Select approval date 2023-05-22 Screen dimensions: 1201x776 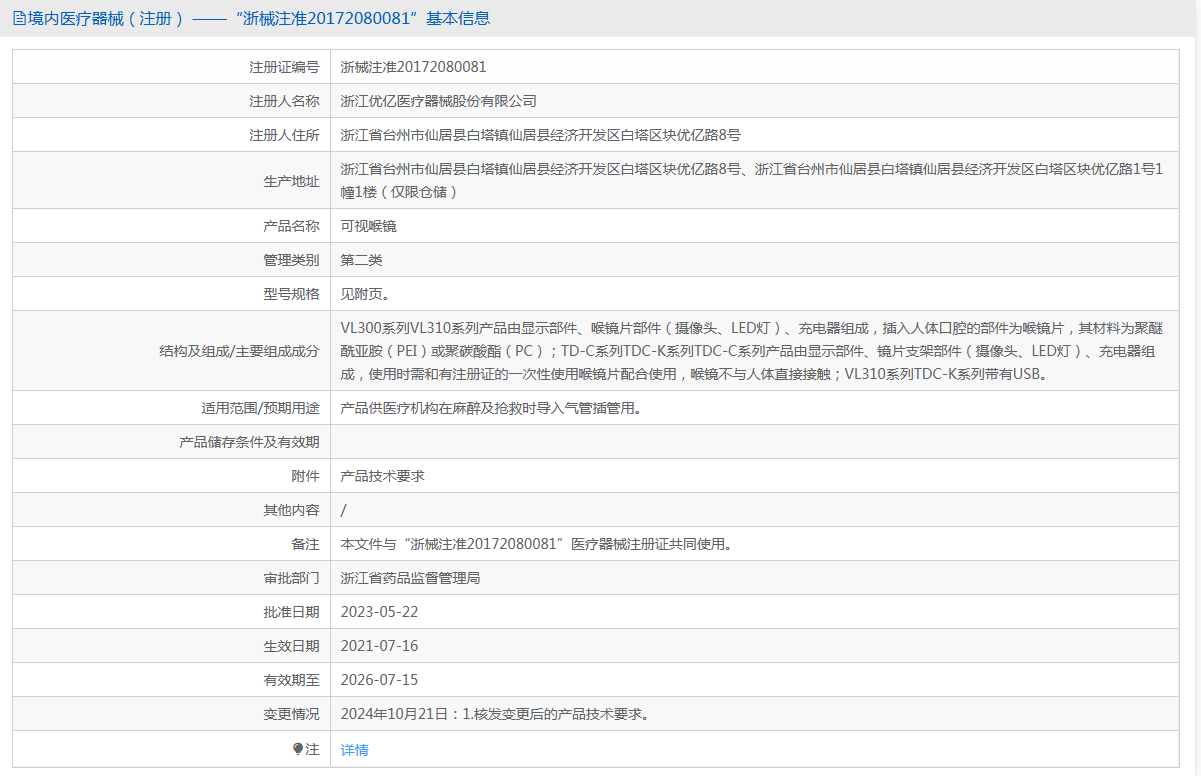pos(380,612)
